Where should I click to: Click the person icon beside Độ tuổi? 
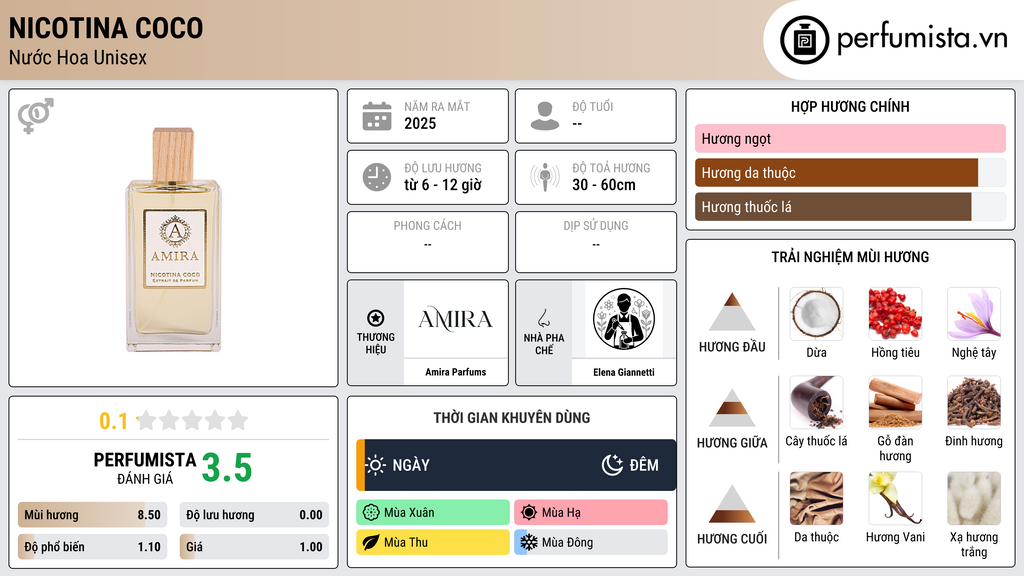coord(545,116)
